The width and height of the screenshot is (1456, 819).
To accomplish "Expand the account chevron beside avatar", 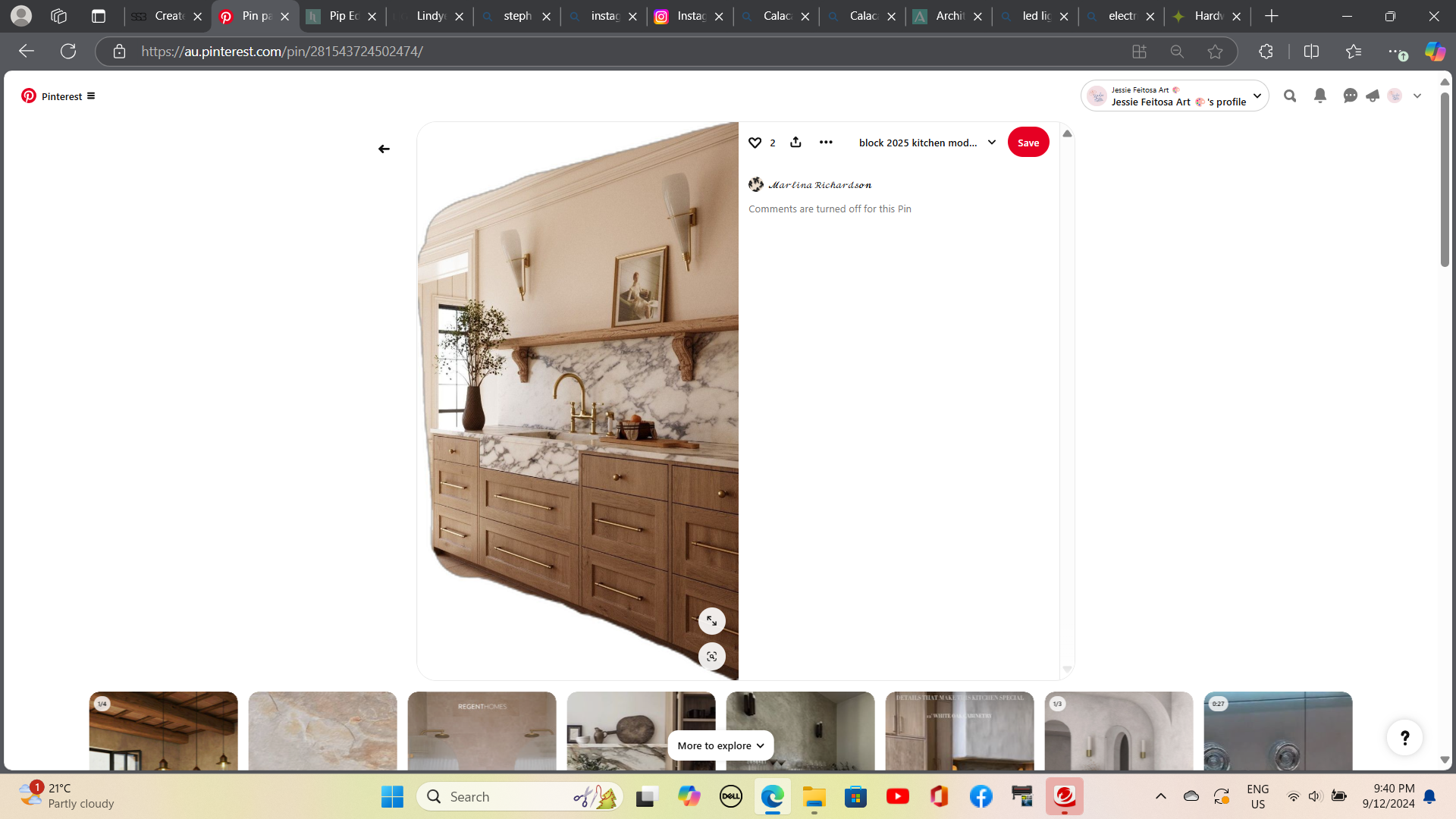I will pos(1417,96).
